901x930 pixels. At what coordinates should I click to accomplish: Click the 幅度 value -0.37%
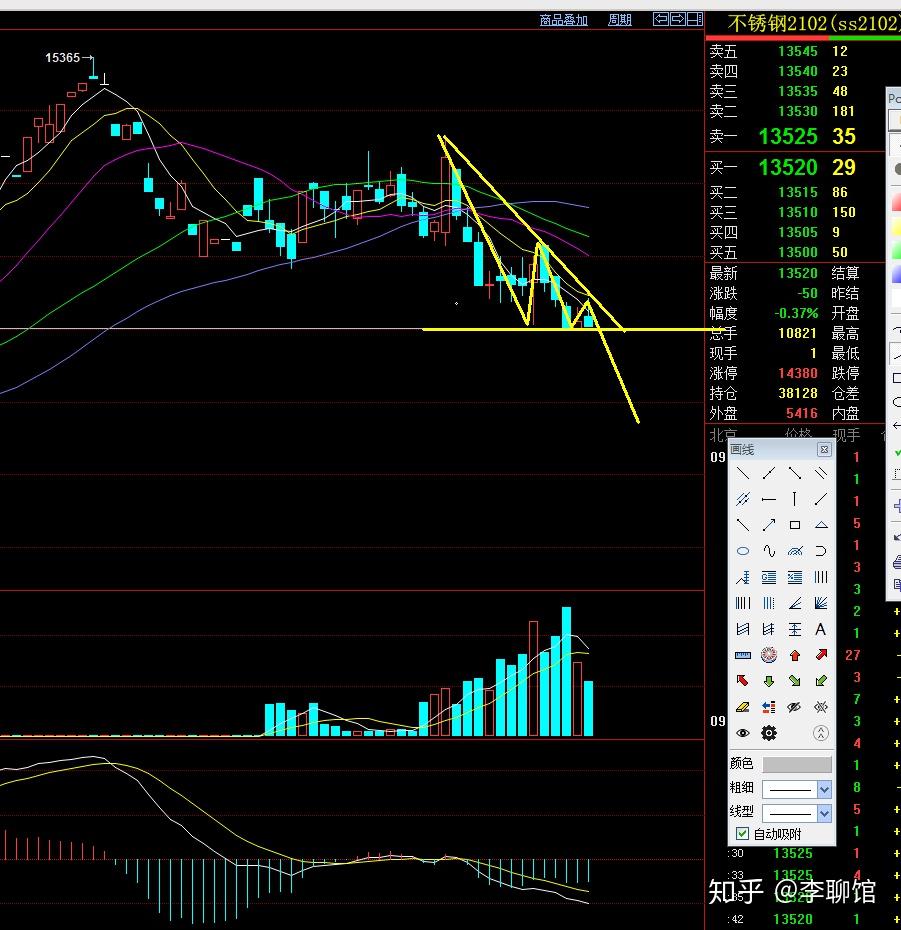tap(797, 314)
